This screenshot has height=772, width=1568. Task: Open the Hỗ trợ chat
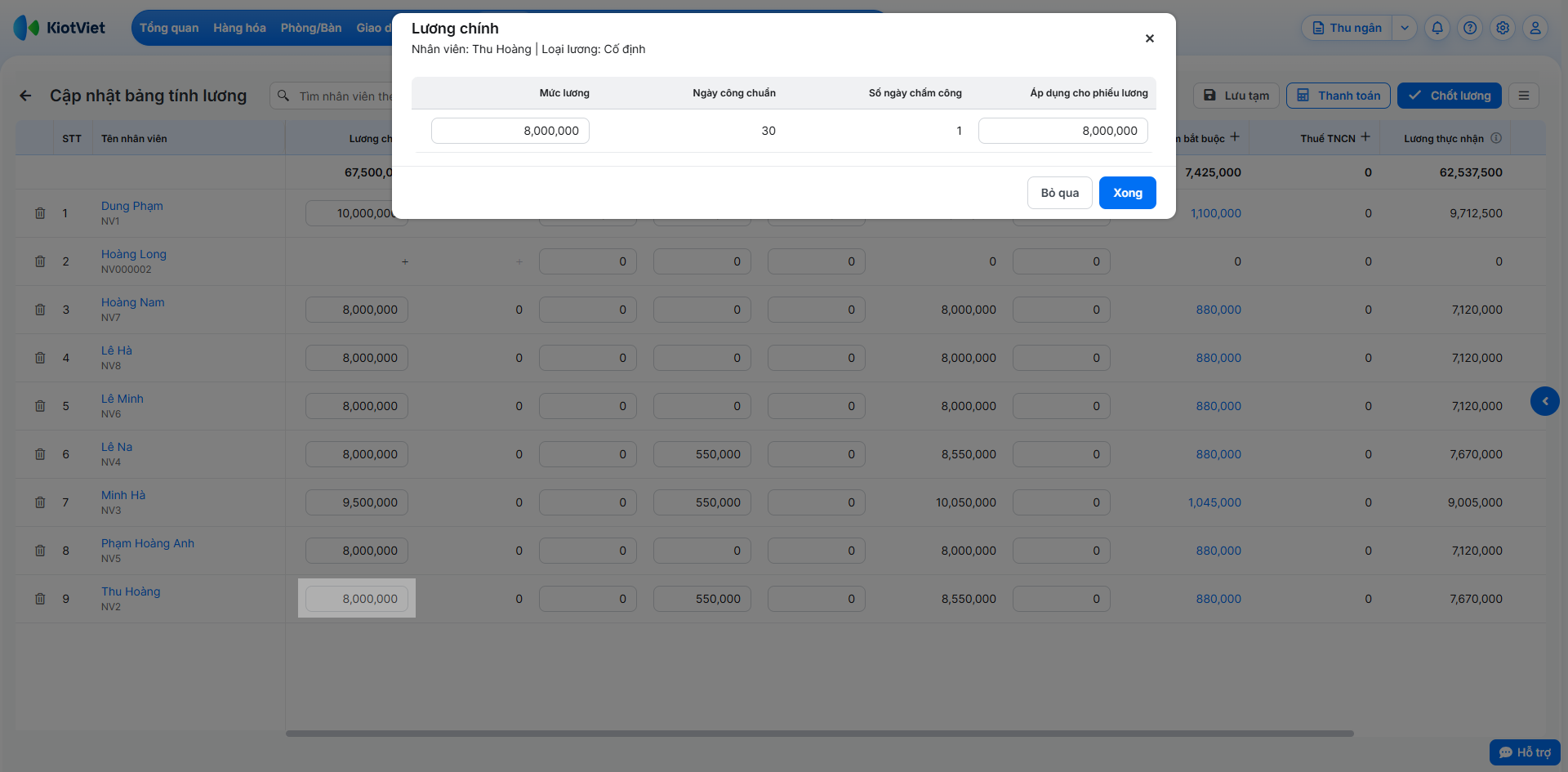1525,752
